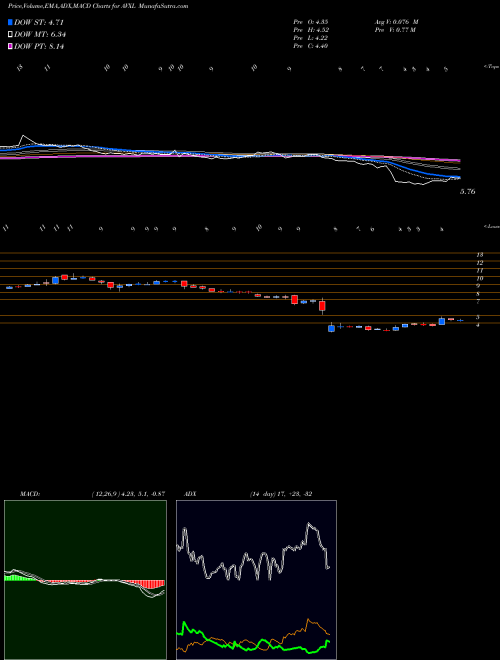Viewport: 500px width, 660px height.
Task: Click the price axis label 13
Action: 480,255
